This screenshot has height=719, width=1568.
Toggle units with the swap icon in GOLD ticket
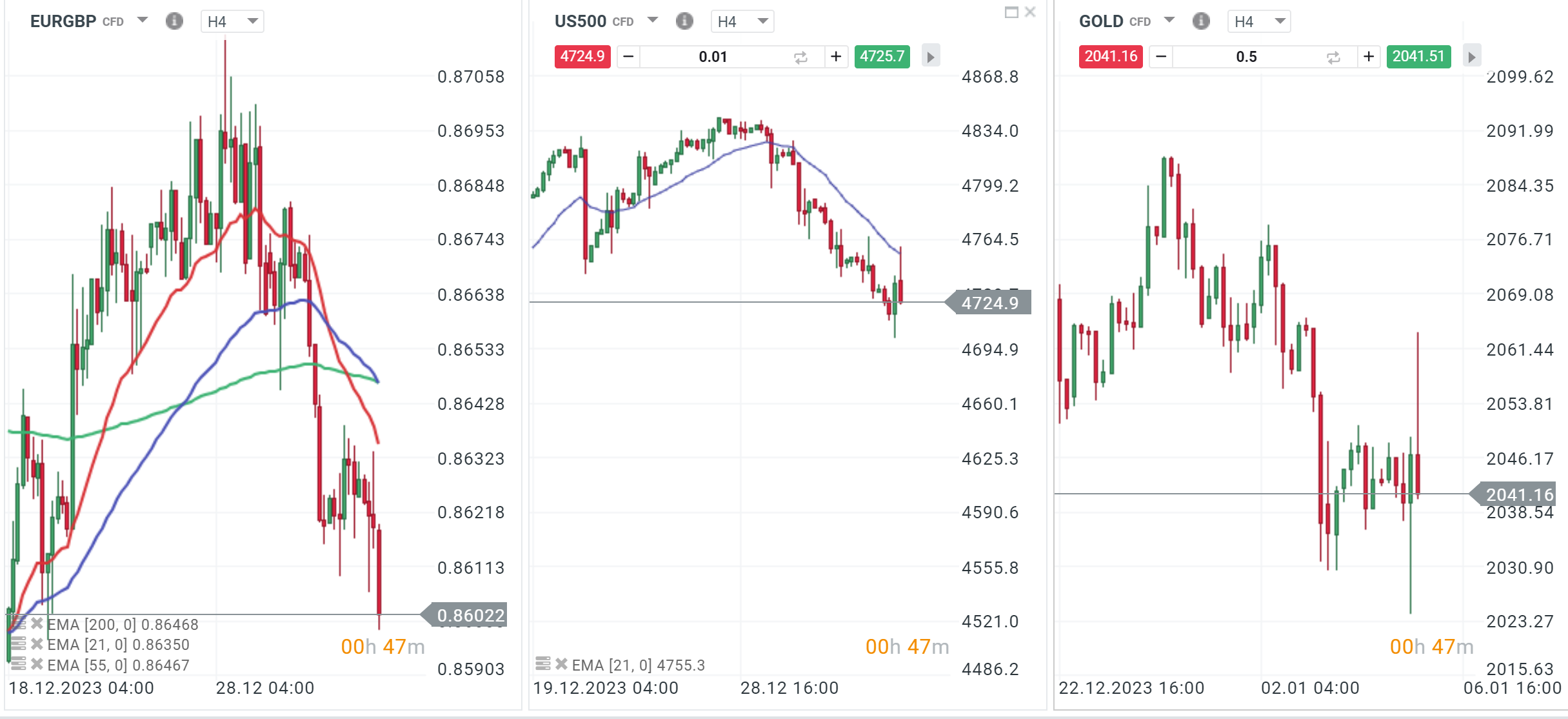1333,57
